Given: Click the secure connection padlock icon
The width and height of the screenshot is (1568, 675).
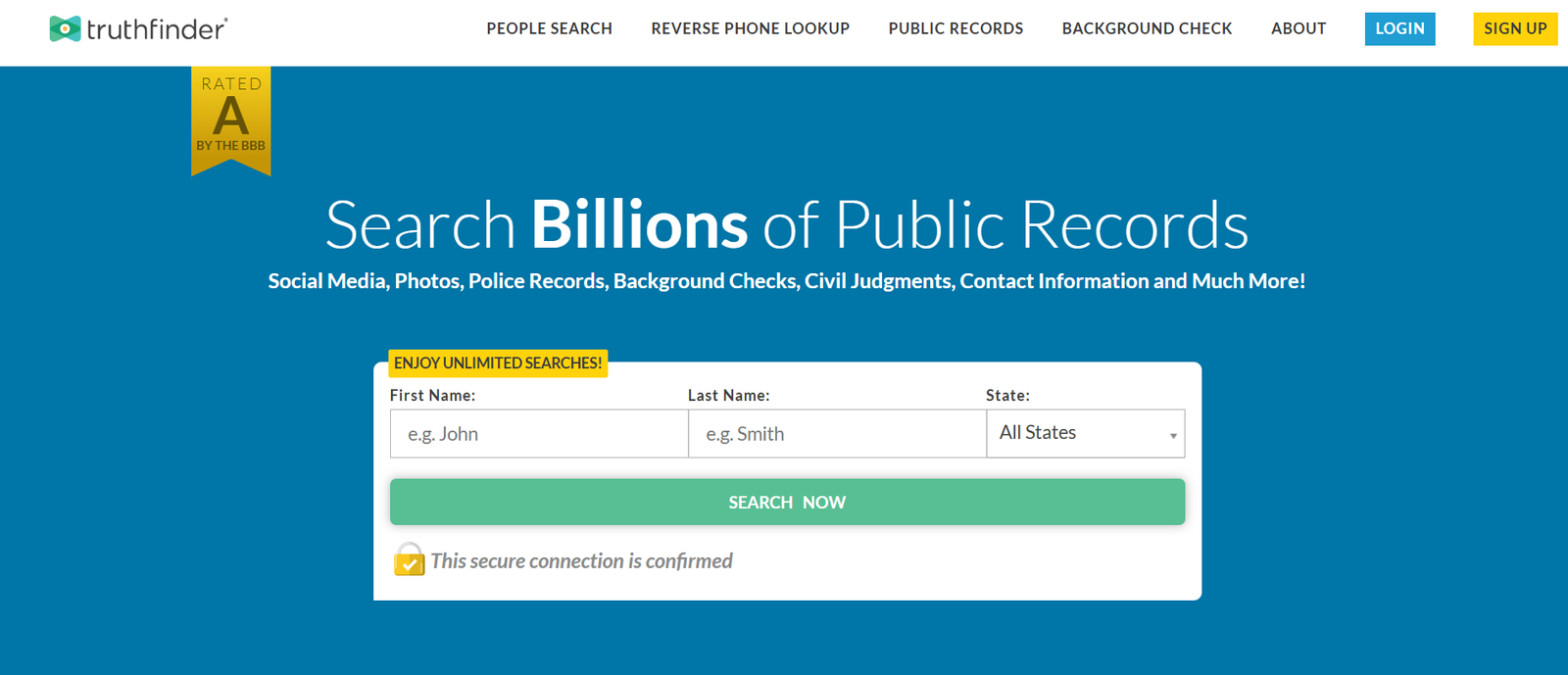Looking at the screenshot, I should click(x=410, y=559).
